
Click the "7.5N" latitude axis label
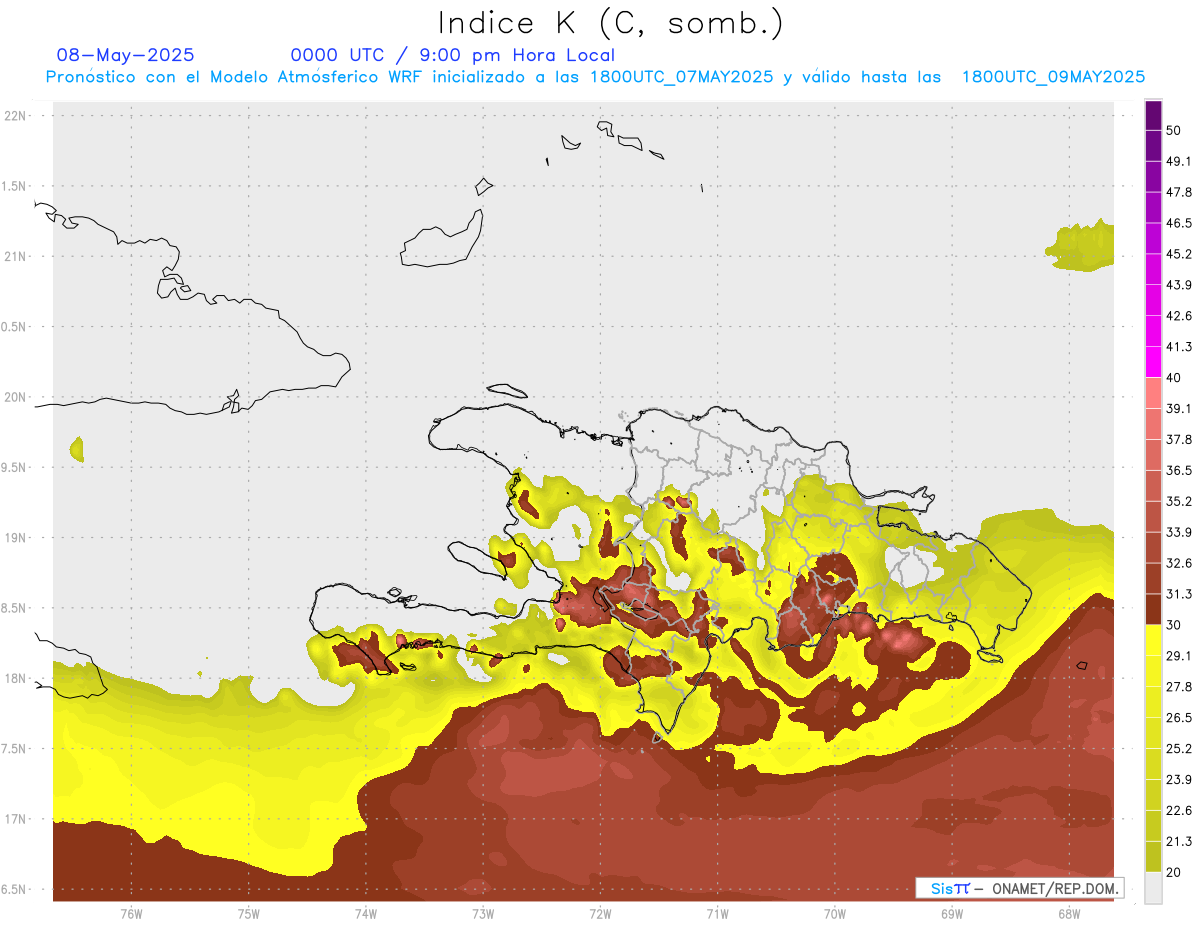[x=15, y=749]
